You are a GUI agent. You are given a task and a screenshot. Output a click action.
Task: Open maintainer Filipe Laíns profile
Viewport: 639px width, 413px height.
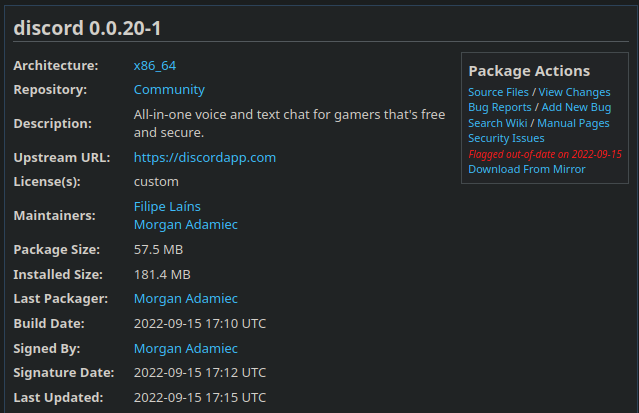pyautogui.click(x=167, y=206)
